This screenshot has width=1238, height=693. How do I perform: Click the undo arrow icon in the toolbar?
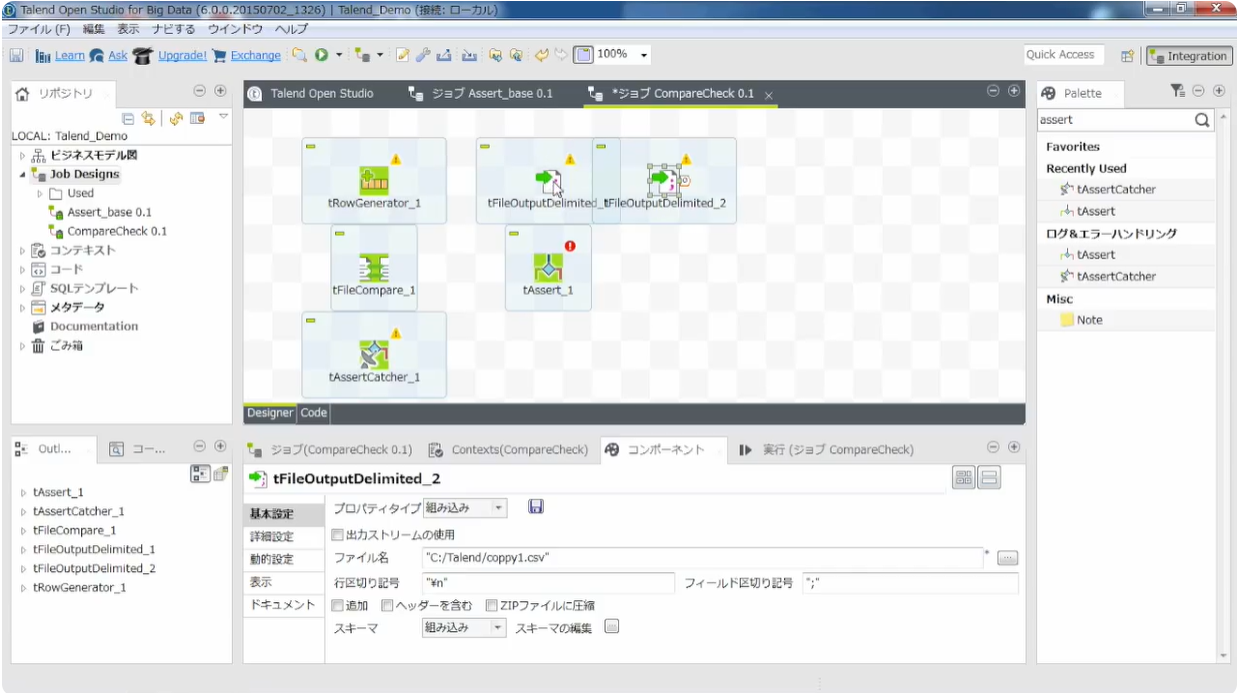(x=541, y=55)
